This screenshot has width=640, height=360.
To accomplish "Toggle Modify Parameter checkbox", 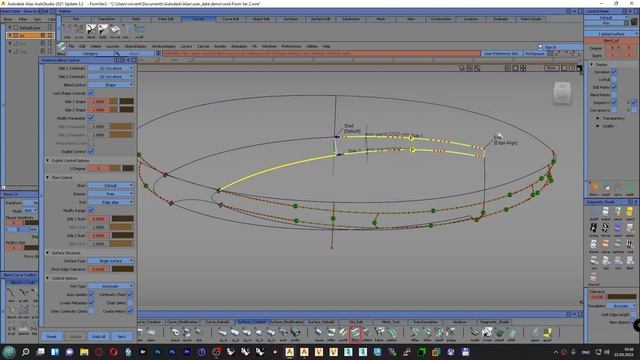I will pos(91,118).
